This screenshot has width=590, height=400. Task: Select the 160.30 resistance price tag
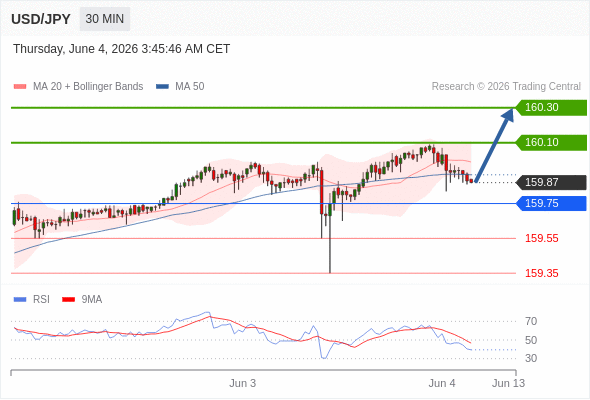click(x=551, y=108)
